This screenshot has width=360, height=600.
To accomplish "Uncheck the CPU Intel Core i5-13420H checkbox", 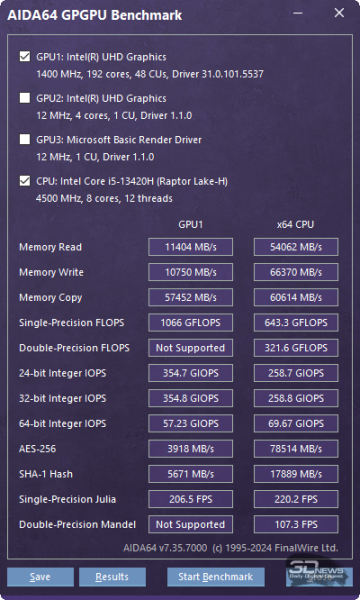I will click(25, 181).
